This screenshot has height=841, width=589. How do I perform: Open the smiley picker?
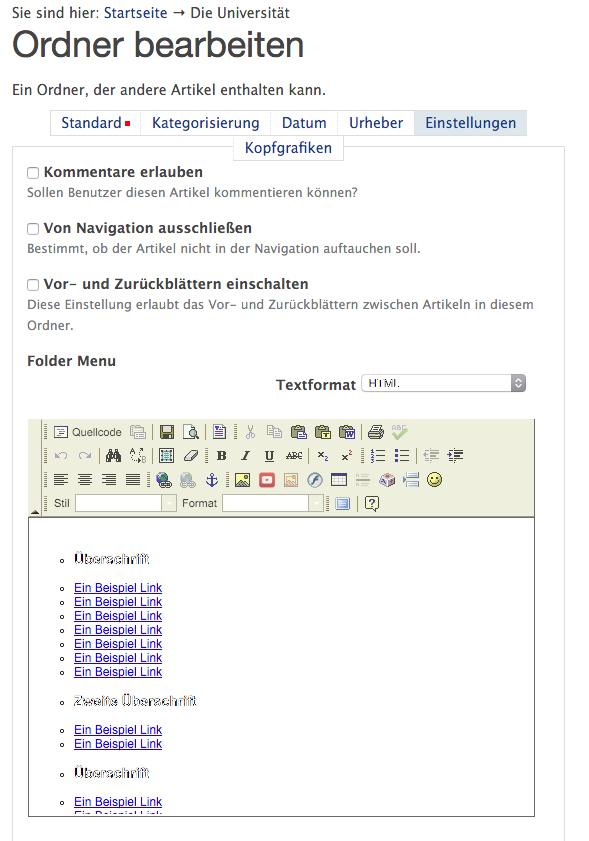(435, 479)
